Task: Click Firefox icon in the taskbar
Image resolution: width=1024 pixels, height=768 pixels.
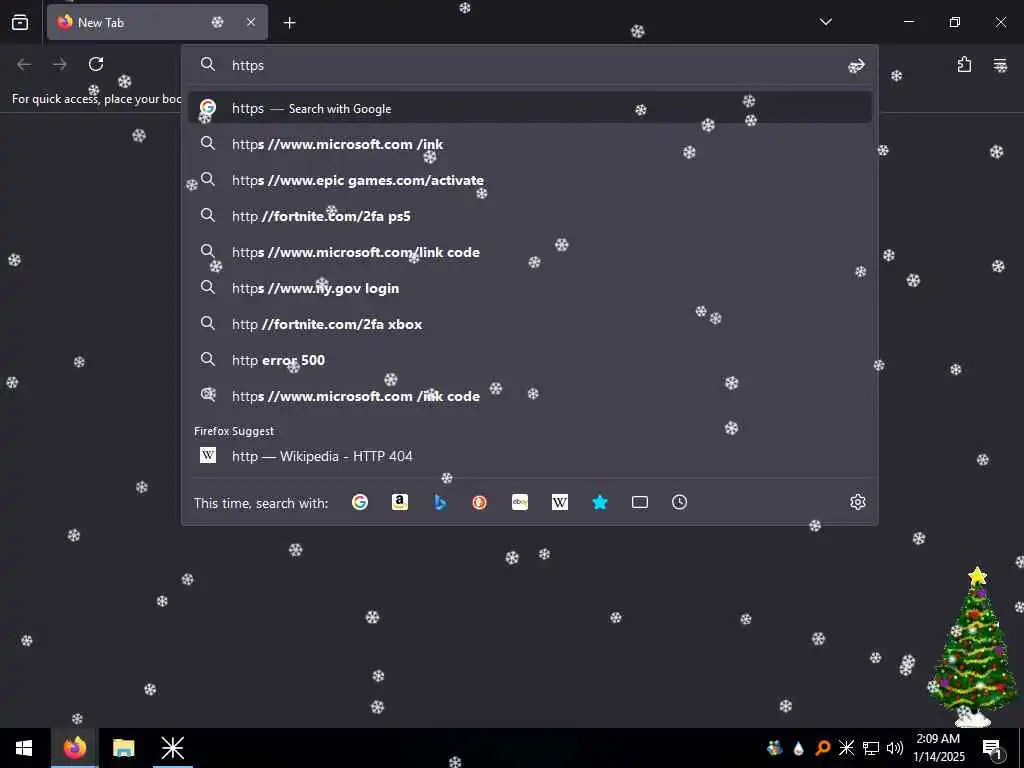Action: click(74, 748)
